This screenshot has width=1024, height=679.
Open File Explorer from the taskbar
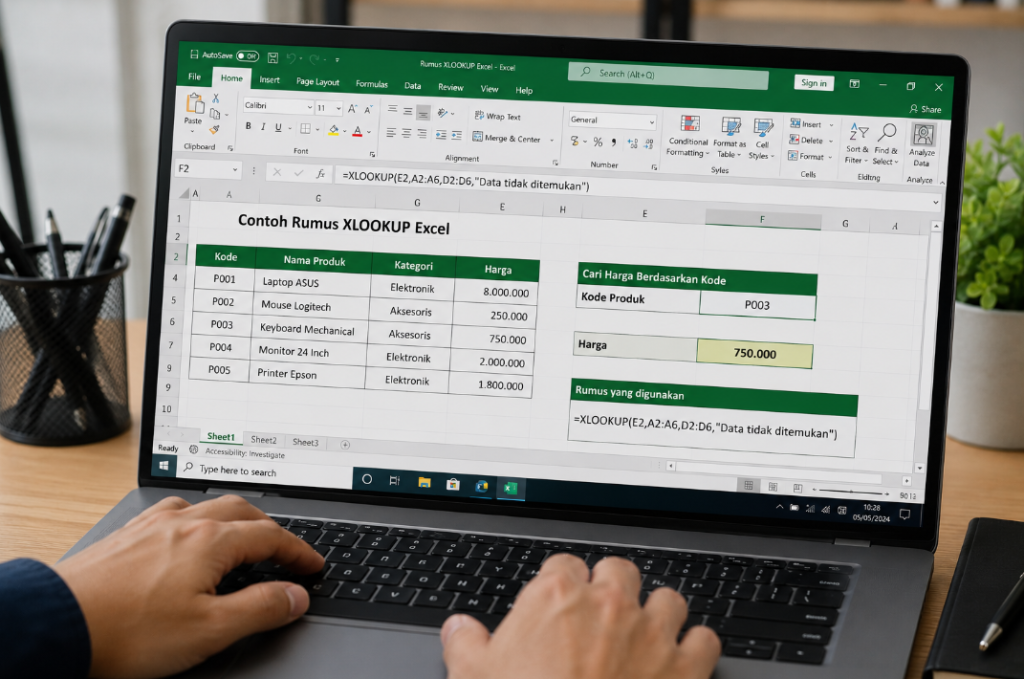[424, 482]
